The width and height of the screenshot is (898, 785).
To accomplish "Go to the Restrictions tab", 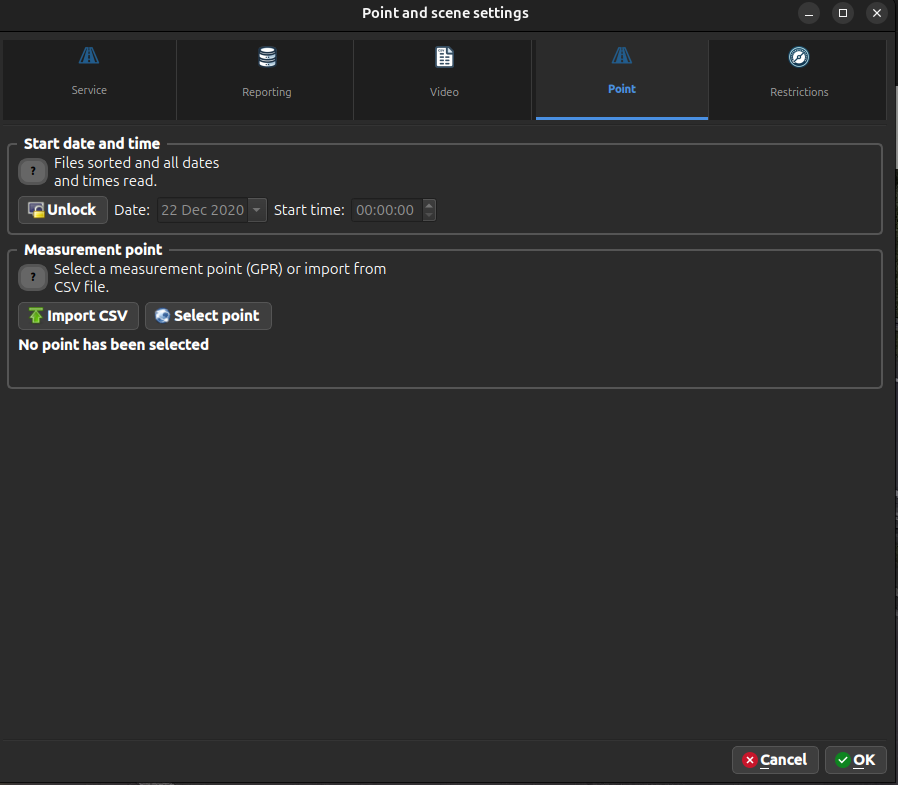I will pos(798,80).
